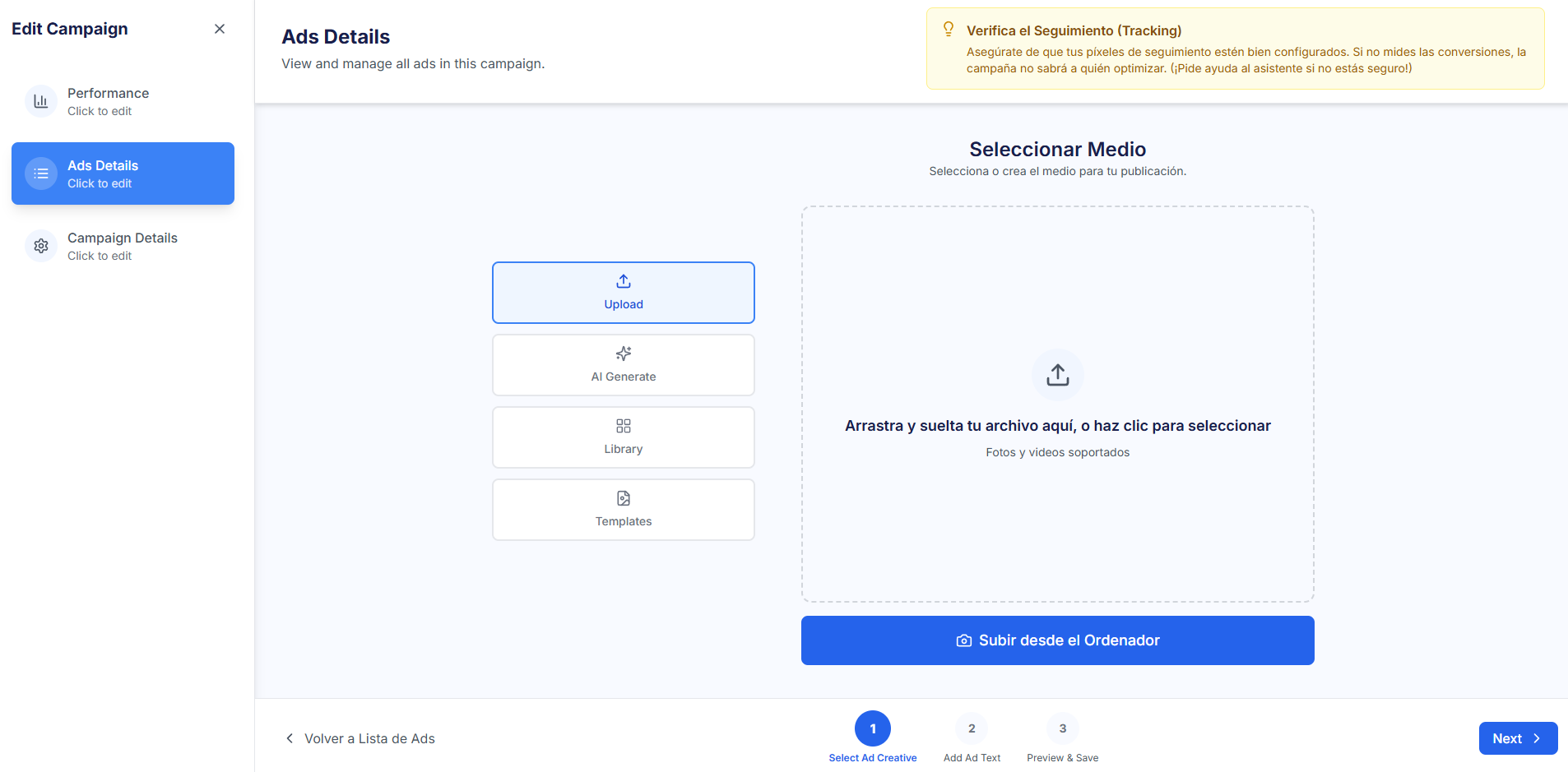Click the upload arrow icon in drop zone

tap(1057, 375)
